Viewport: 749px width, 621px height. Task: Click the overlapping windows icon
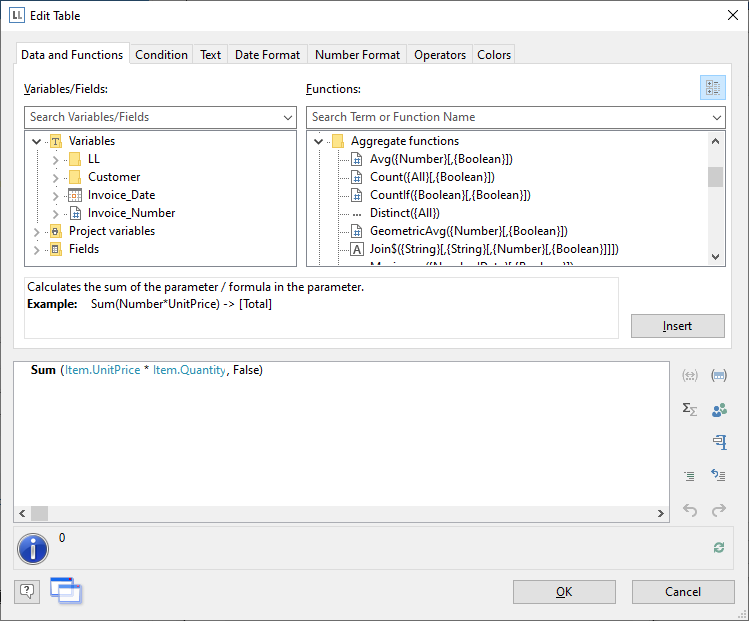pyautogui.click(x=65, y=590)
